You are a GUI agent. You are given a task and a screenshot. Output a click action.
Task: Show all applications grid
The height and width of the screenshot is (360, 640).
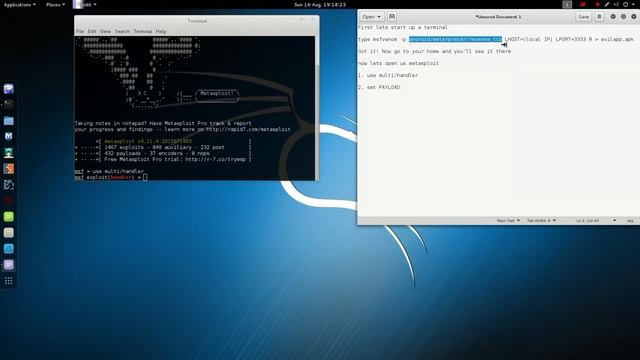(9, 281)
